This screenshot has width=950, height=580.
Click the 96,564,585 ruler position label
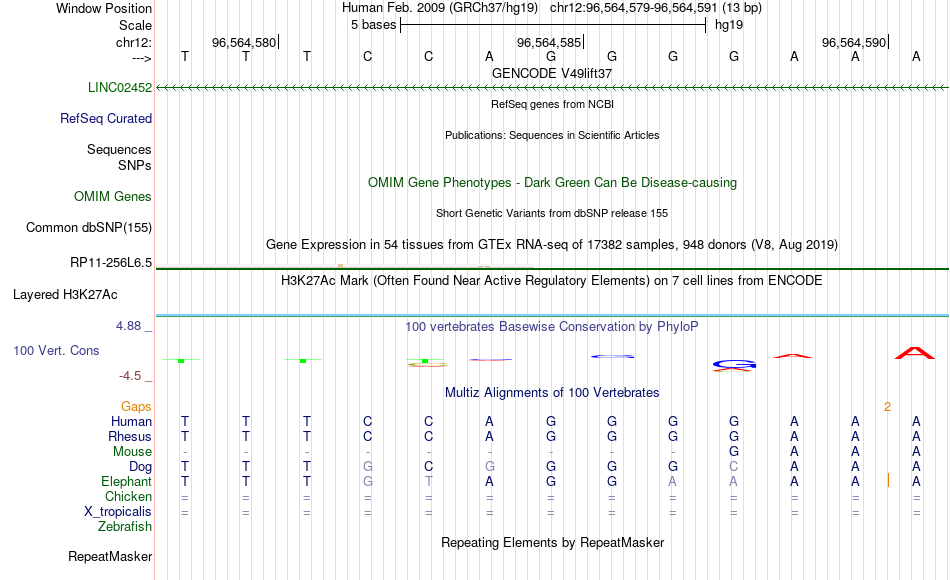[x=549, y=42]
